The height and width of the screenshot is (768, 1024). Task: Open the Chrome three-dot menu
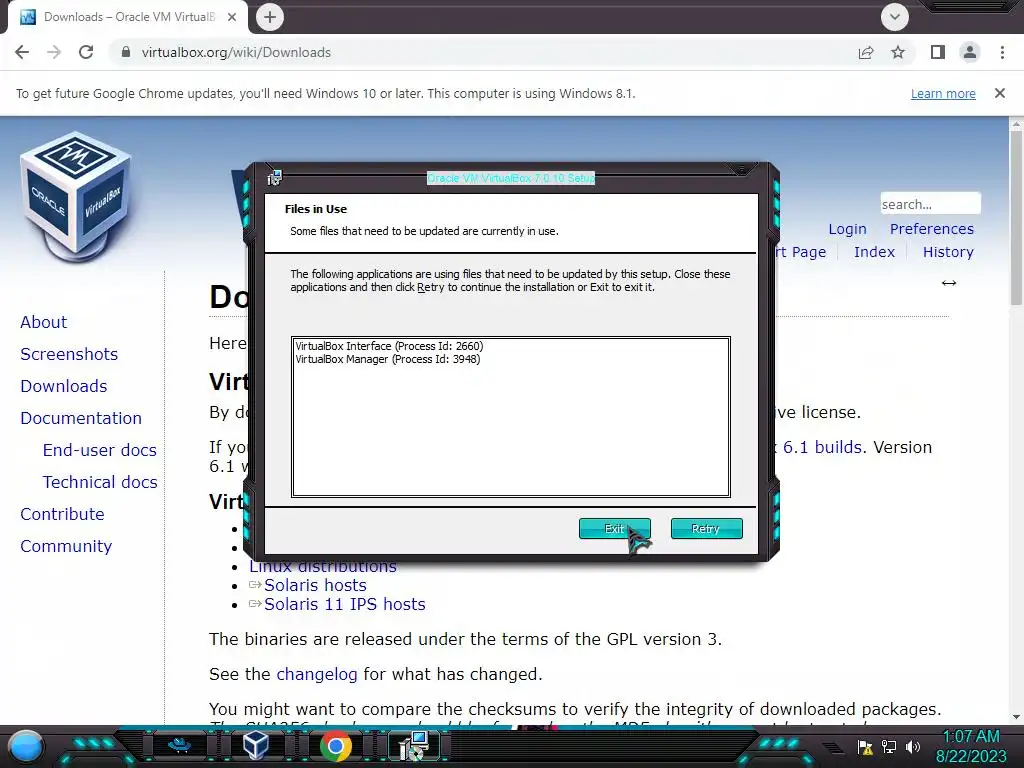[x=1002, y=52]
